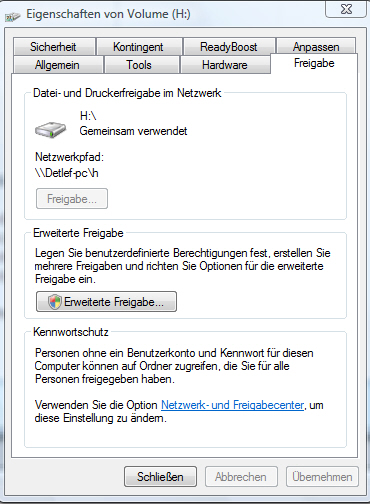
Task: Click the hard drive icon for H:\
Action: coord(51,129)
